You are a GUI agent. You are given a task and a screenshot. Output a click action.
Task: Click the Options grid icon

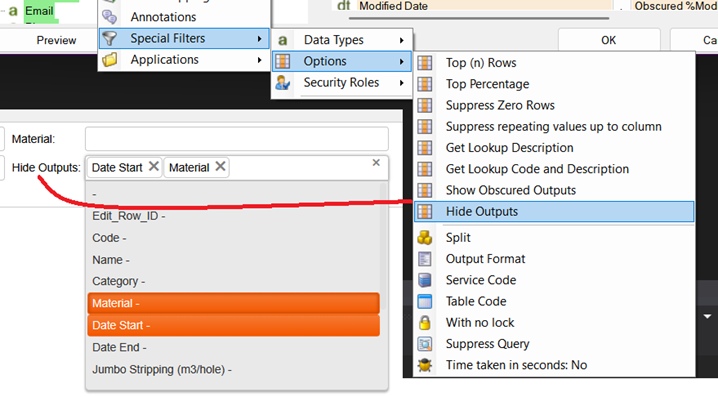click(x=283, y=61)
